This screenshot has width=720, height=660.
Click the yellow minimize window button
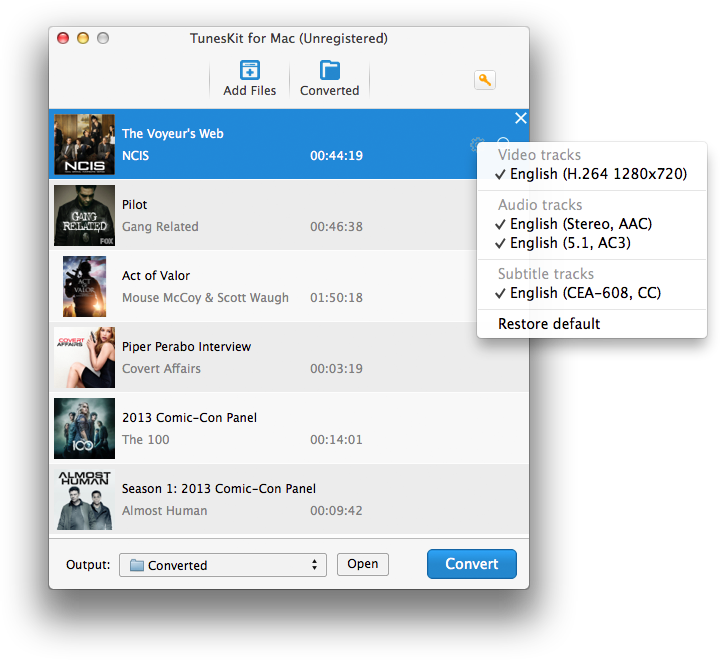pos(83,38)
